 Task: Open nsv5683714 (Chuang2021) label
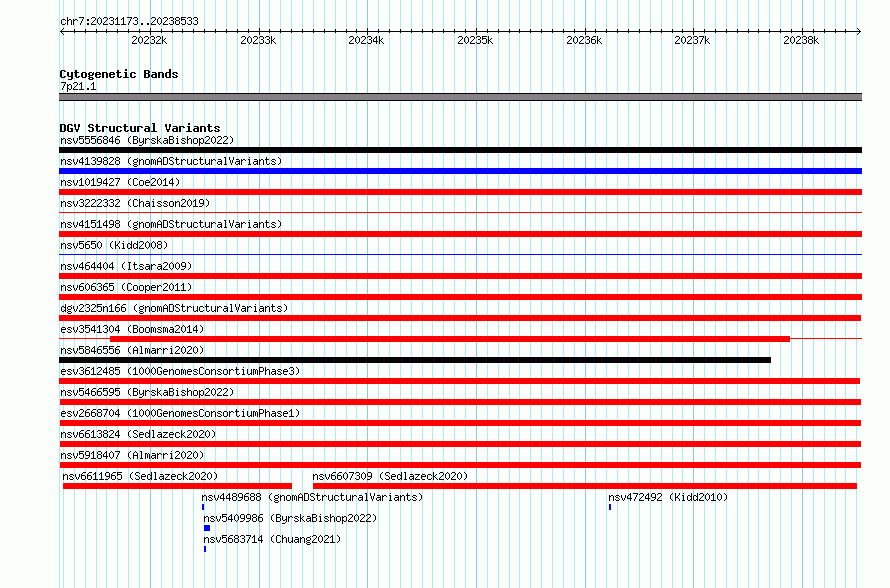click(x=272, y=539)
